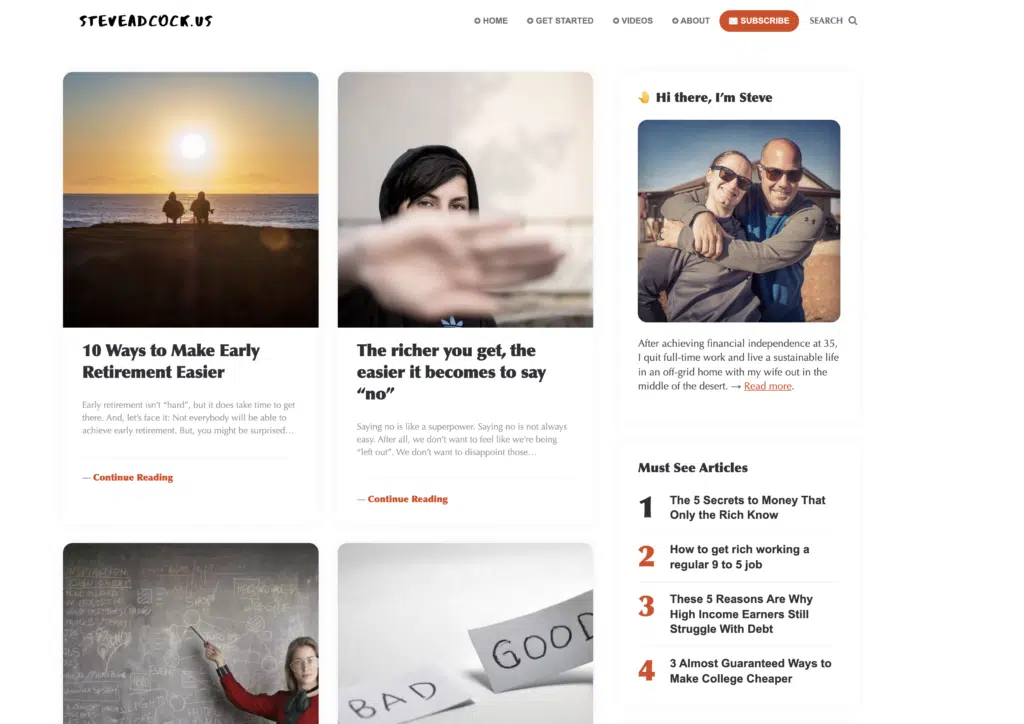This screenshot has height=724, width=1024.
Task: Click the envelope icon in Subscribe button
Action: (x=733, y=21)
